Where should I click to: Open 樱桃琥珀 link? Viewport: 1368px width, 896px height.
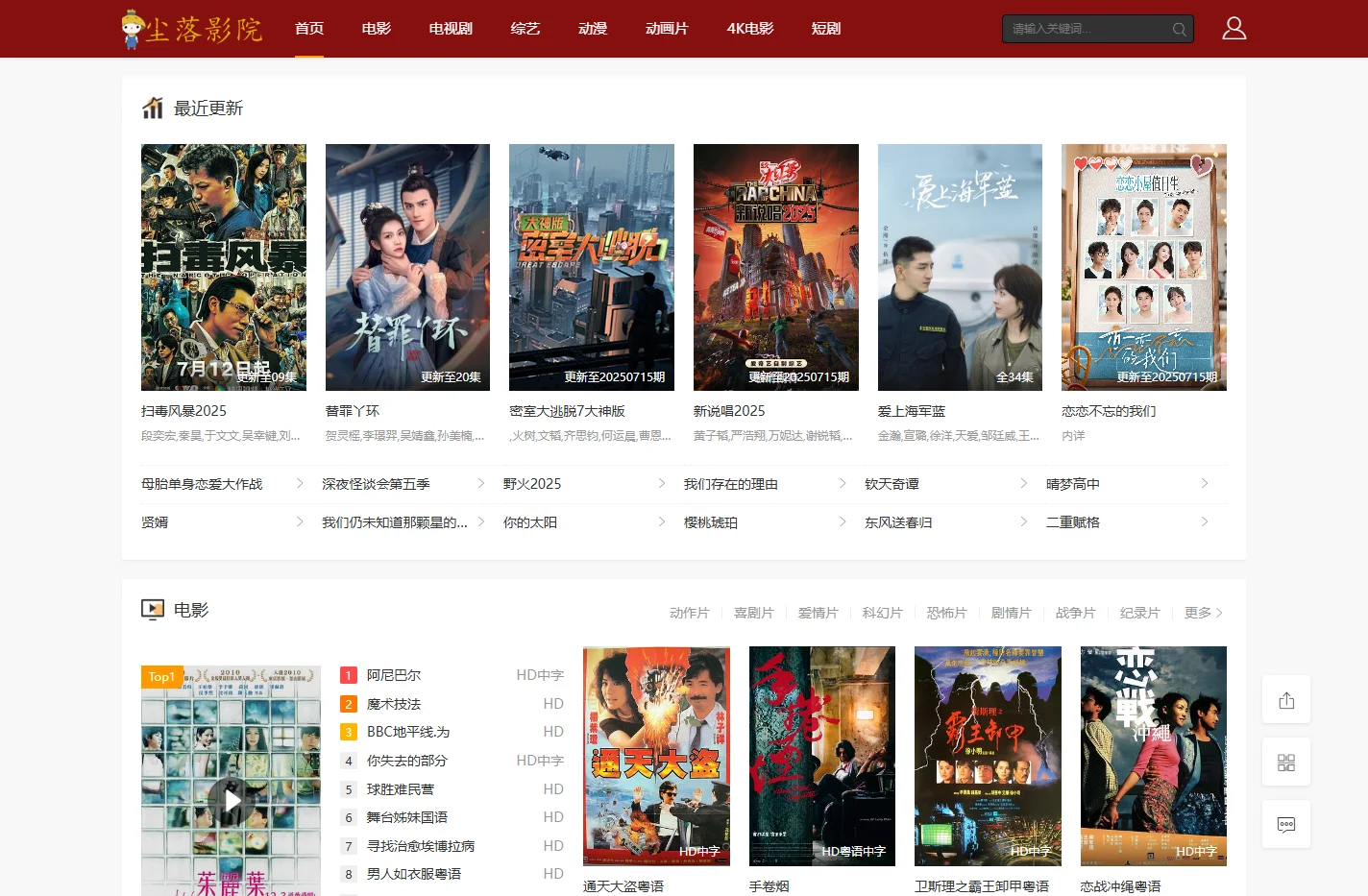[x=711, y=522]
